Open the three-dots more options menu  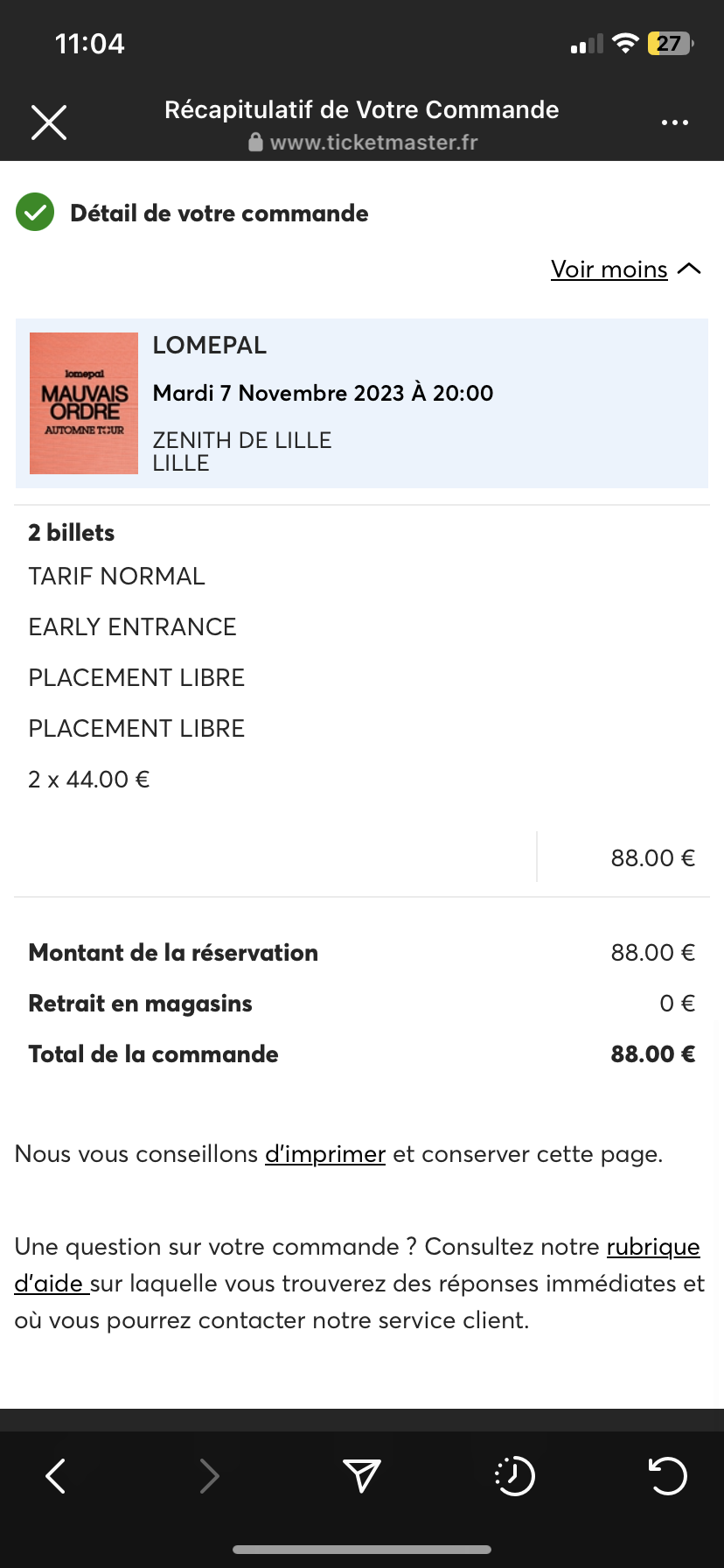point(674,122)
